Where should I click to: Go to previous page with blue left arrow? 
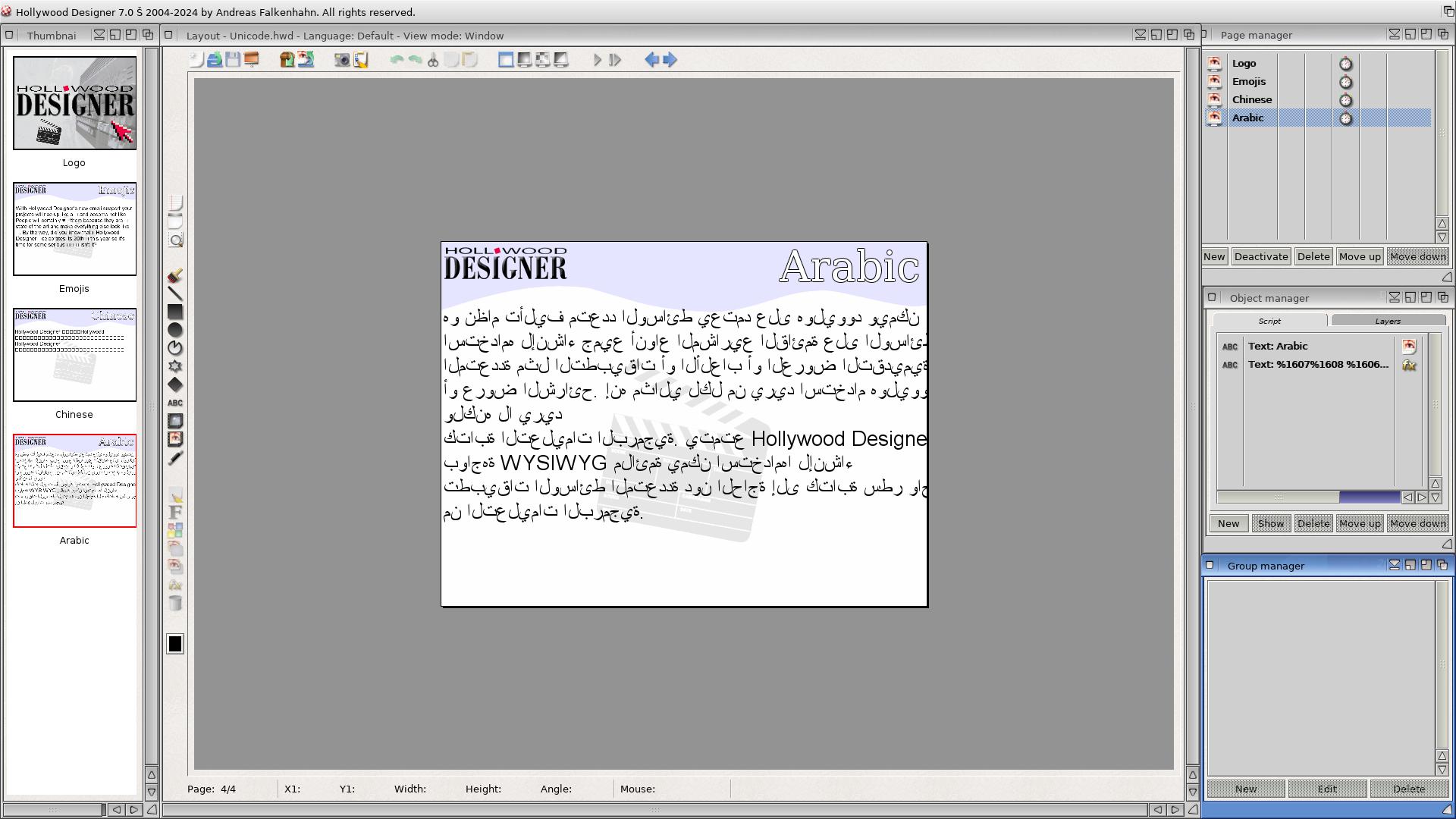[x=652, y=60]
